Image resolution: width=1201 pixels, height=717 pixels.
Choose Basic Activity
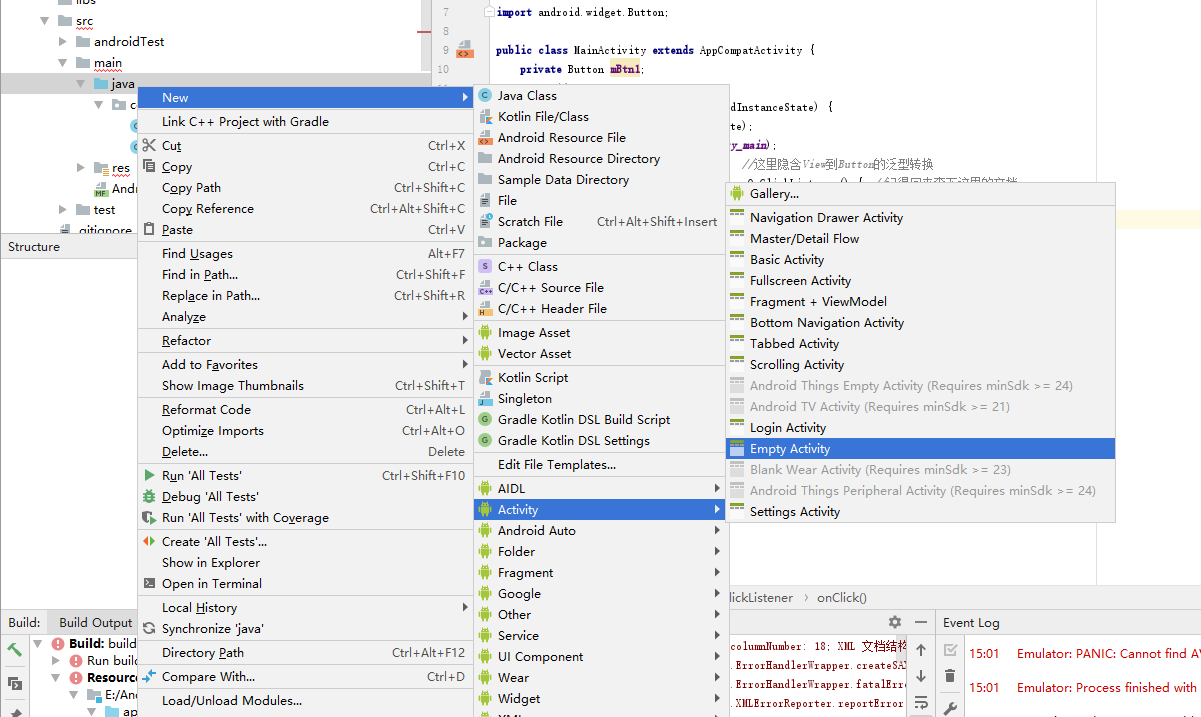(x=920, y=260)
